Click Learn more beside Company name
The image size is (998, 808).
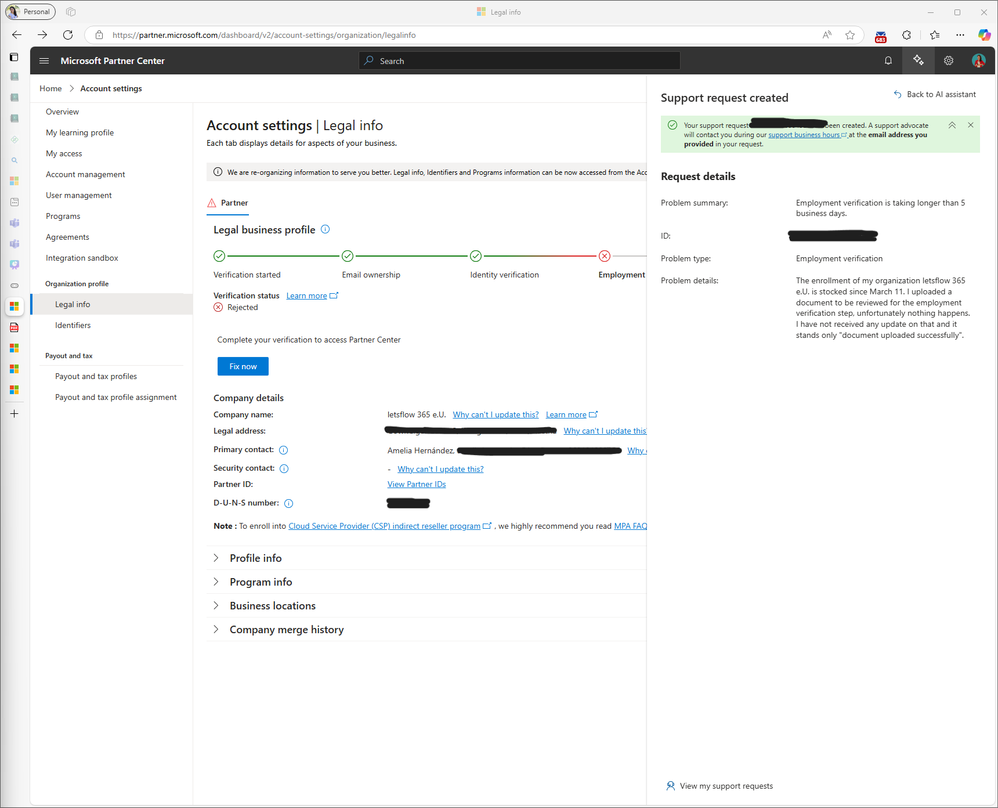[571, 415]
